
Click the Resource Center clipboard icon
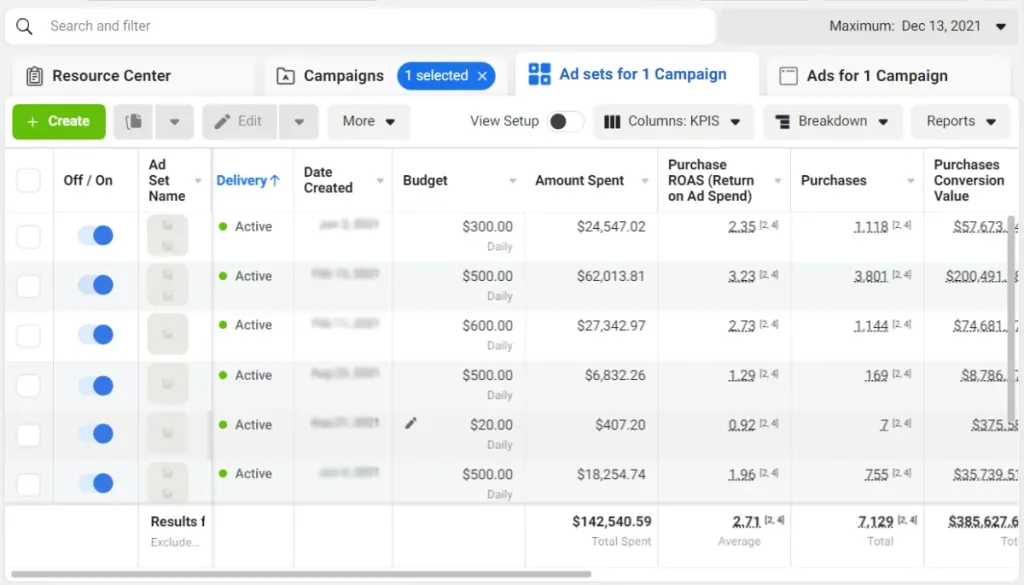(x=35, y=76)
